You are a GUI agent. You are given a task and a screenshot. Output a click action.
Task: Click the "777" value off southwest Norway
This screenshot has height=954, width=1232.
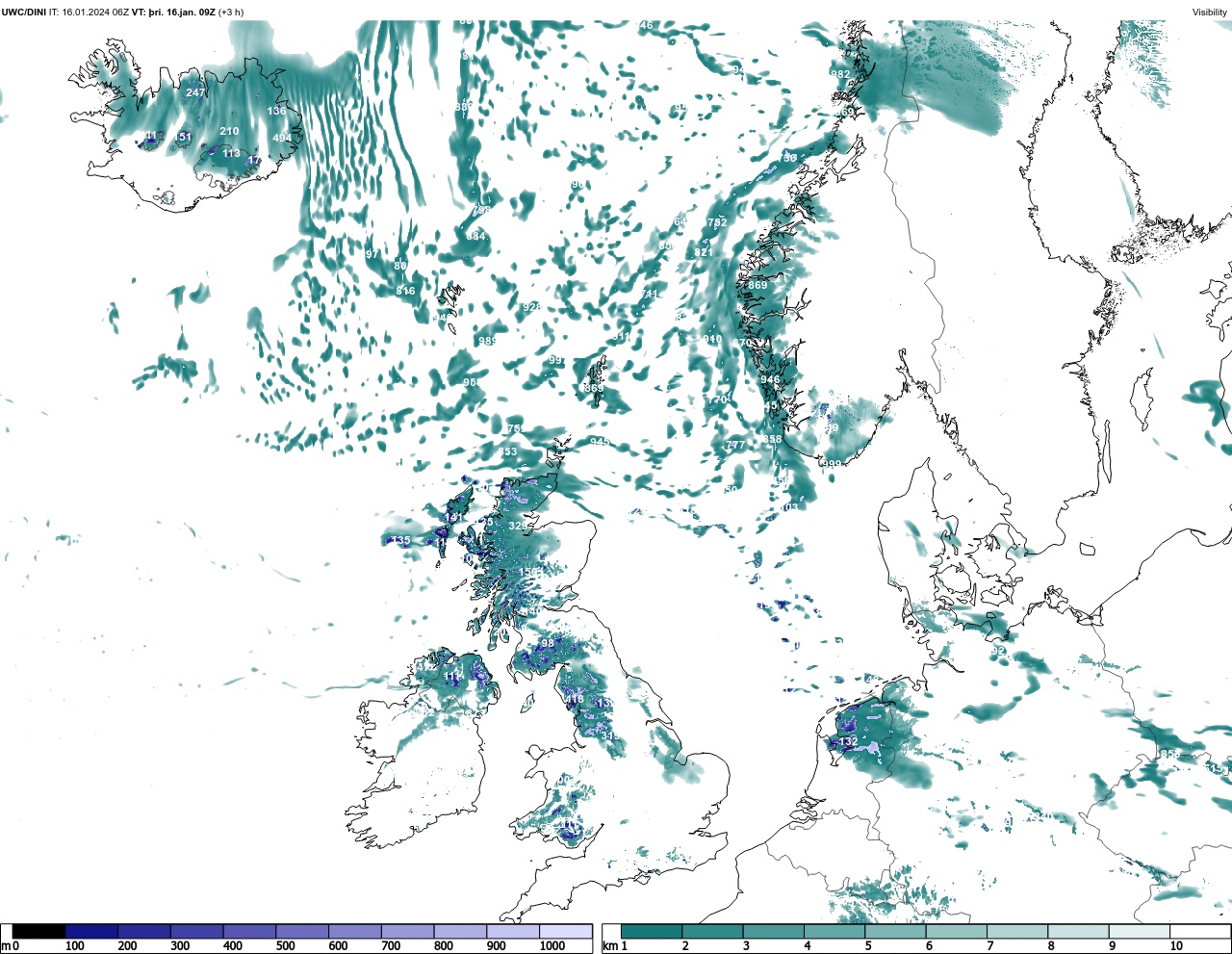[735, 445]
